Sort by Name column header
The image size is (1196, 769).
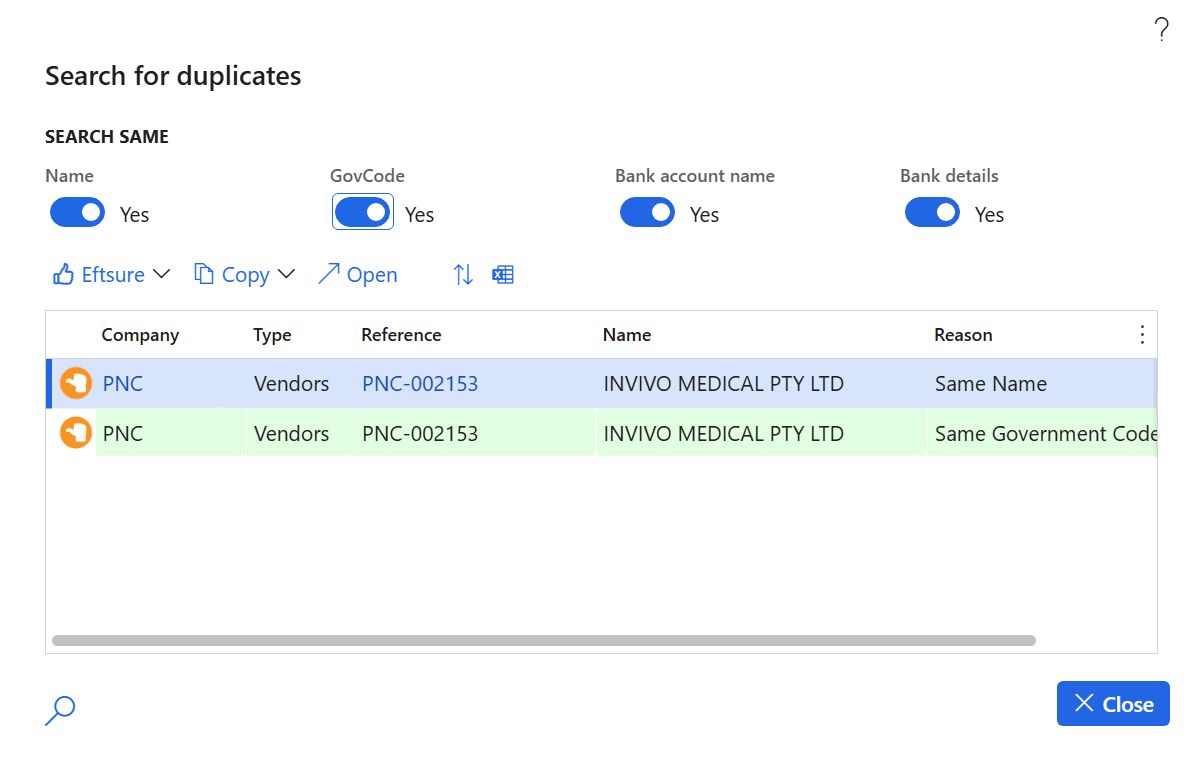tap(627, 335)
